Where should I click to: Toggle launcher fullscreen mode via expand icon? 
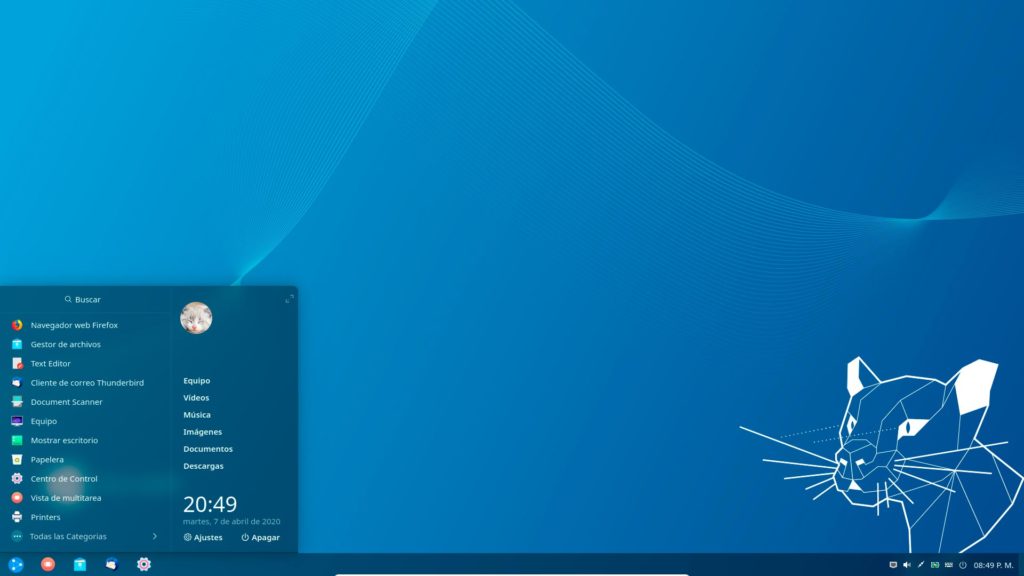[289, 299]
